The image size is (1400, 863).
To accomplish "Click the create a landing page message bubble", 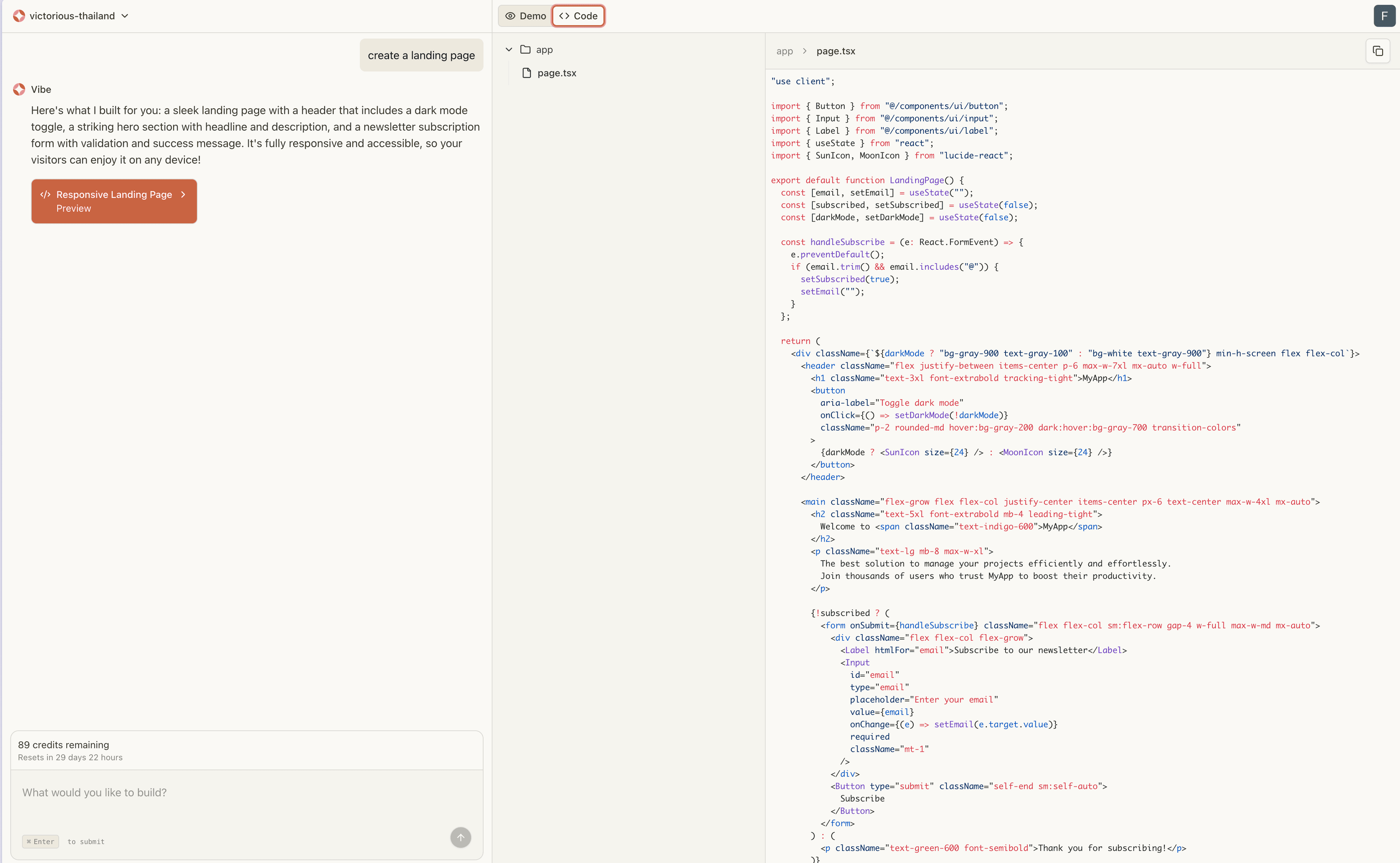I will 421,55.
